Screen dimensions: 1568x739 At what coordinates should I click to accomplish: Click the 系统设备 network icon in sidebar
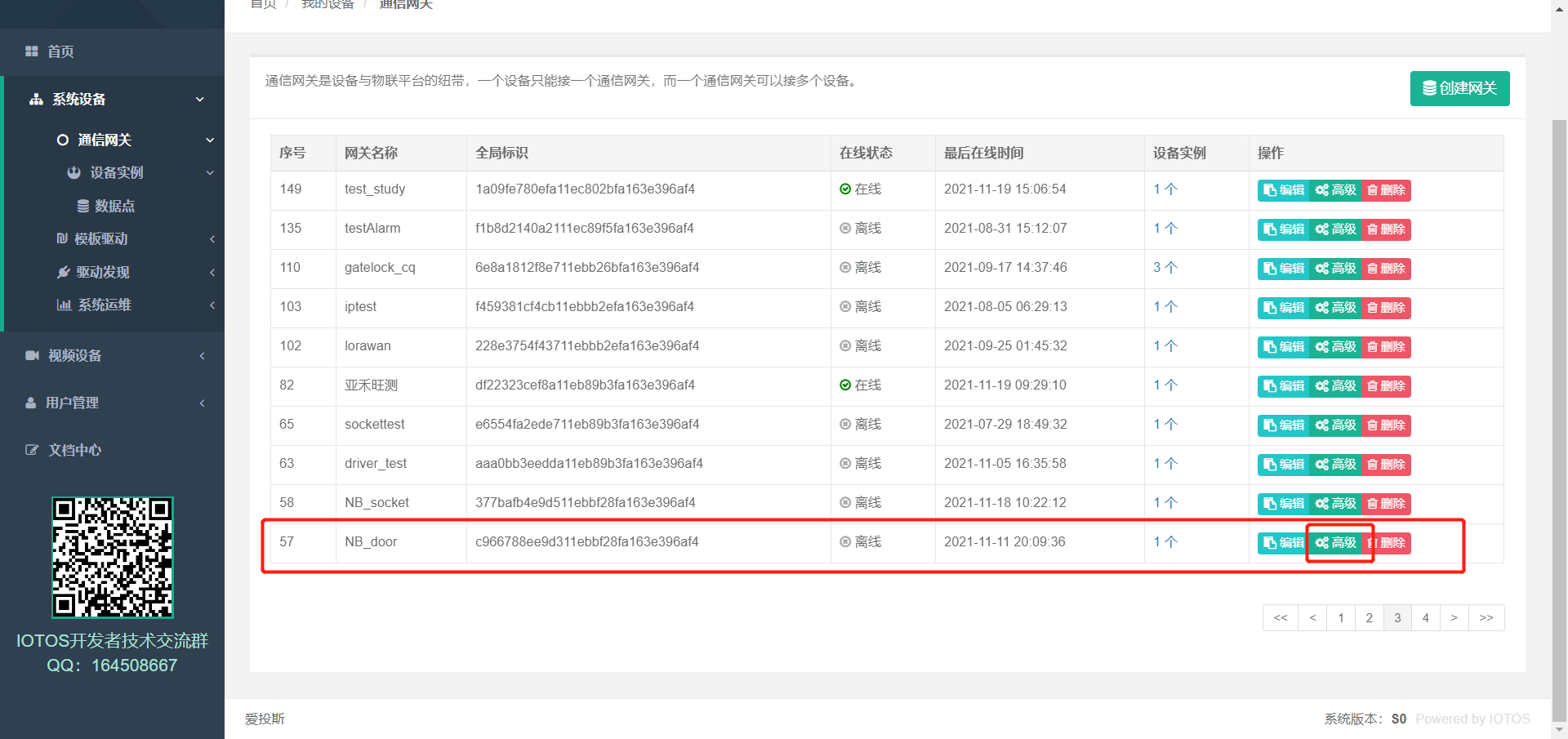[36, 100]
